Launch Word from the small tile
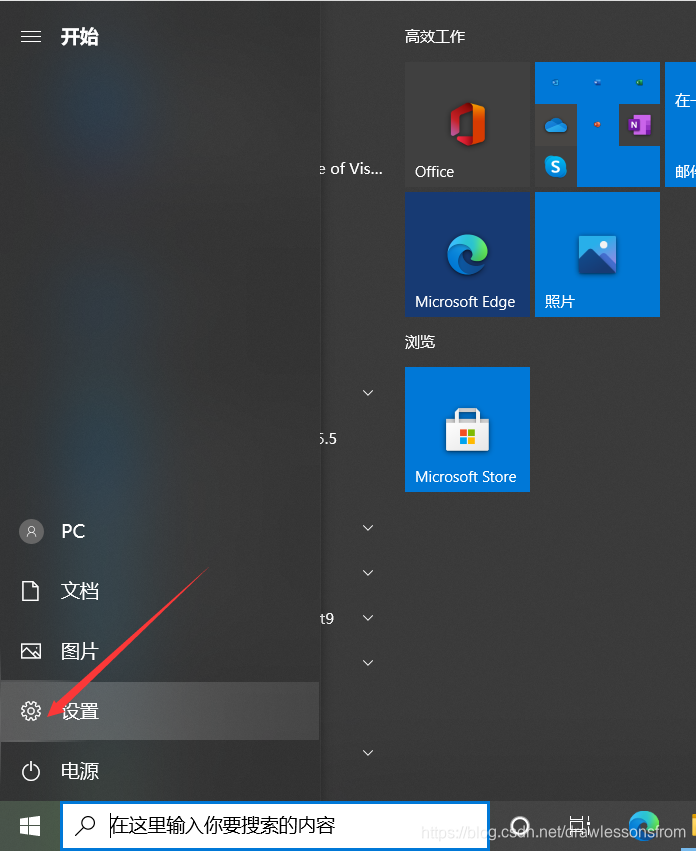This screenshot has height=851, width=696. [x=597, y=82]
